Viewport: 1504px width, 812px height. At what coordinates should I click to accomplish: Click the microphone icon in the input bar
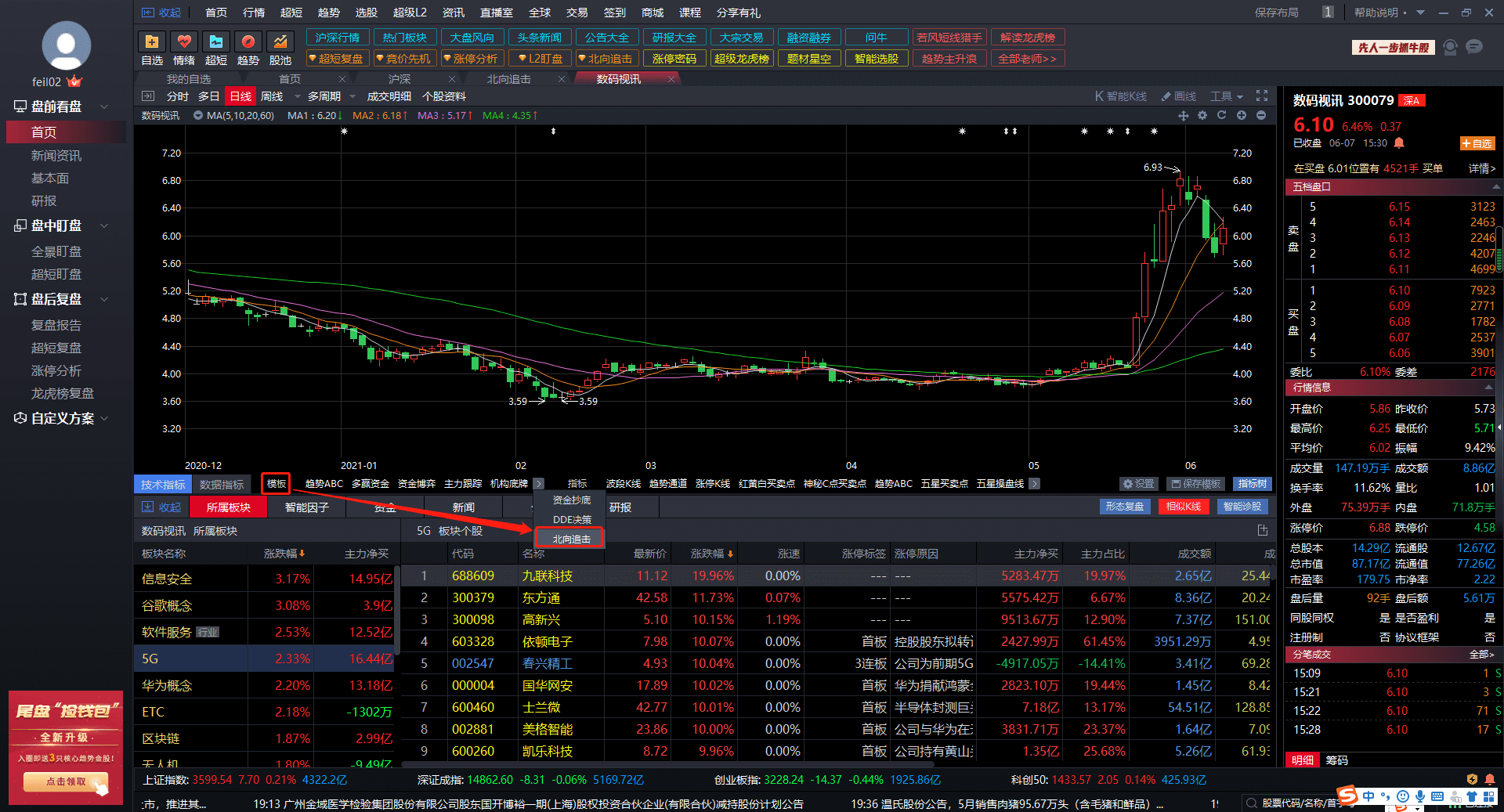click(x=1419, y=796)
